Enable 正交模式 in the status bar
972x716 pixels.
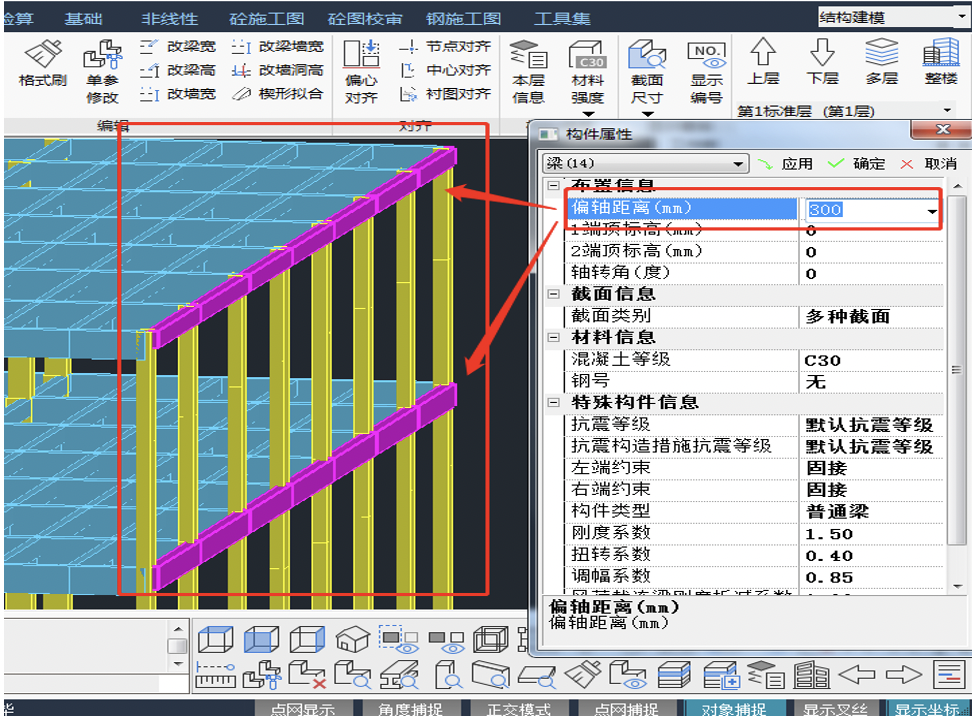point(518,707)
